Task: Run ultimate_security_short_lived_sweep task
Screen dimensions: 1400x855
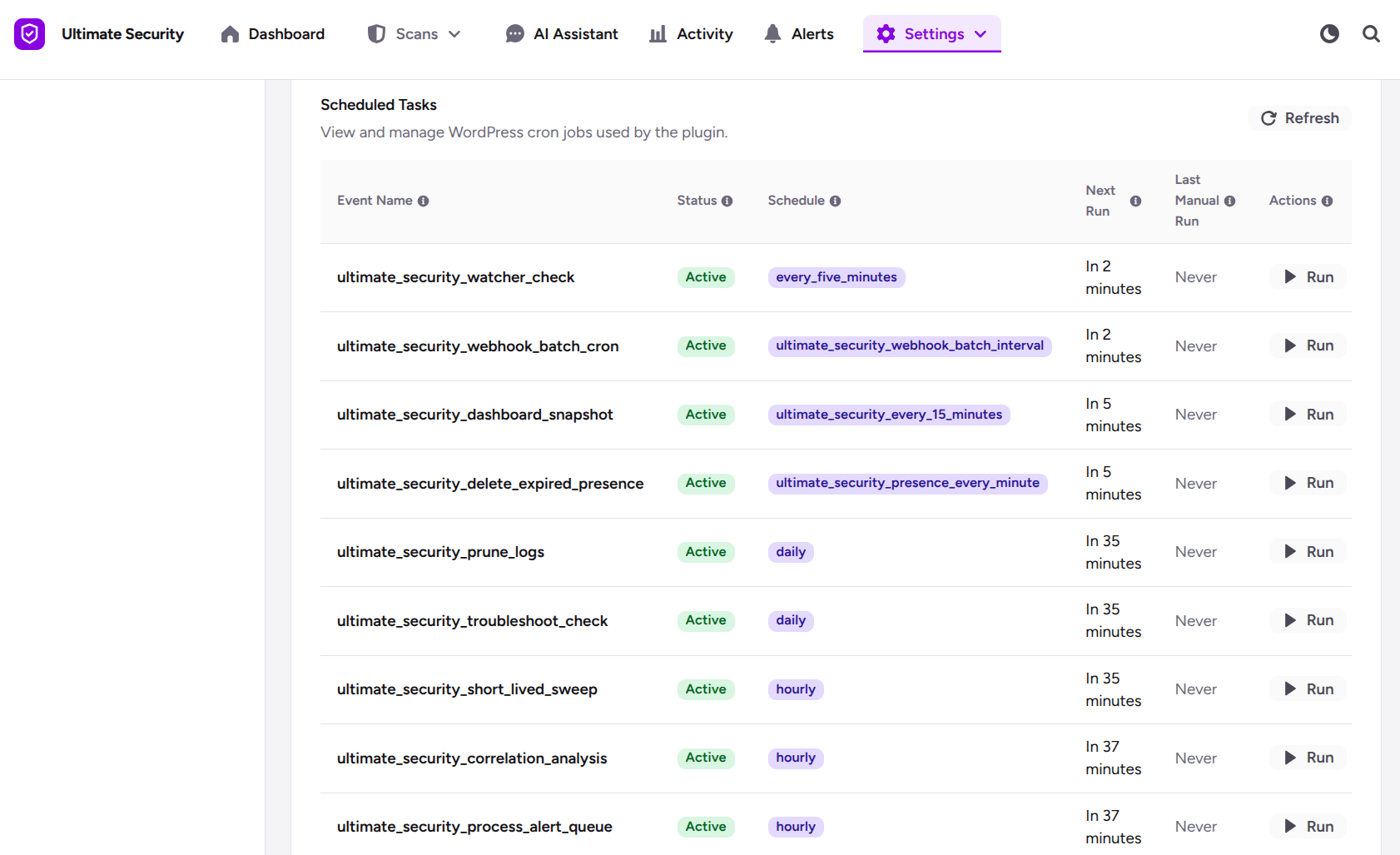Action: pyautogui.click(x=1308, y=689)
